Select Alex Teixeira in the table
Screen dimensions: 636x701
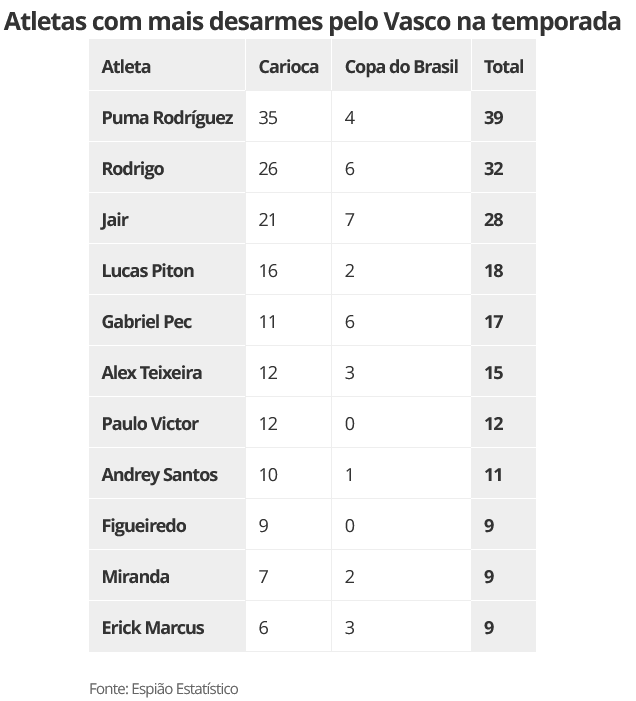(152, 373)
